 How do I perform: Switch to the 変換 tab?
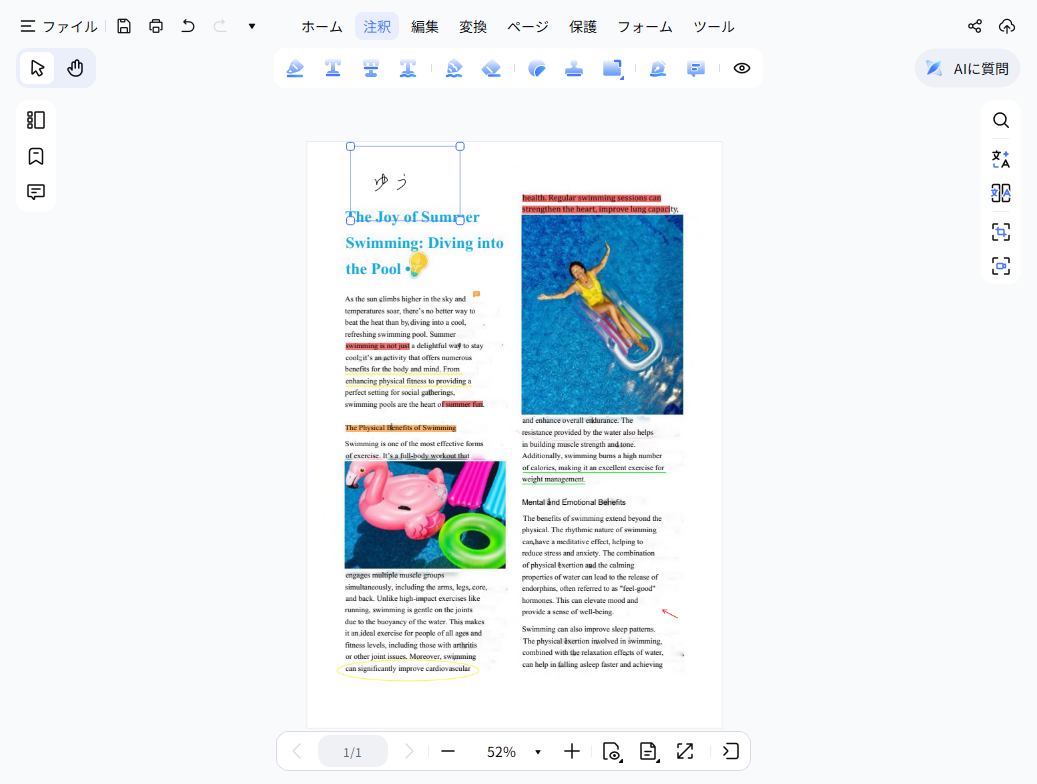[x=473, y=26]
